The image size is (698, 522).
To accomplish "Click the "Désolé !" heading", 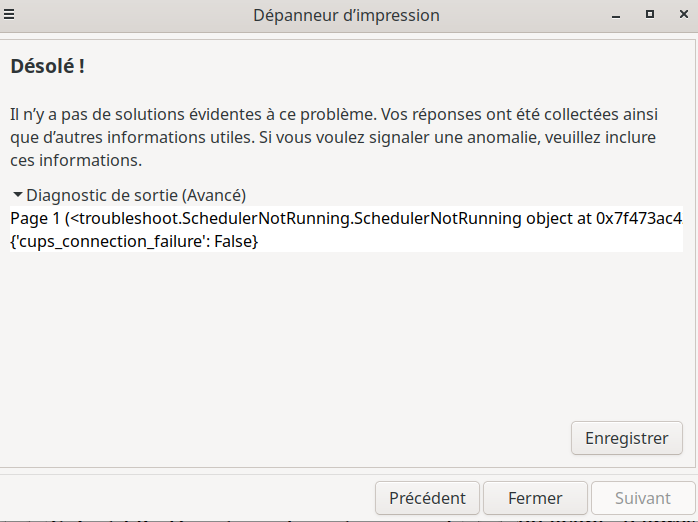I will point(47,67).
